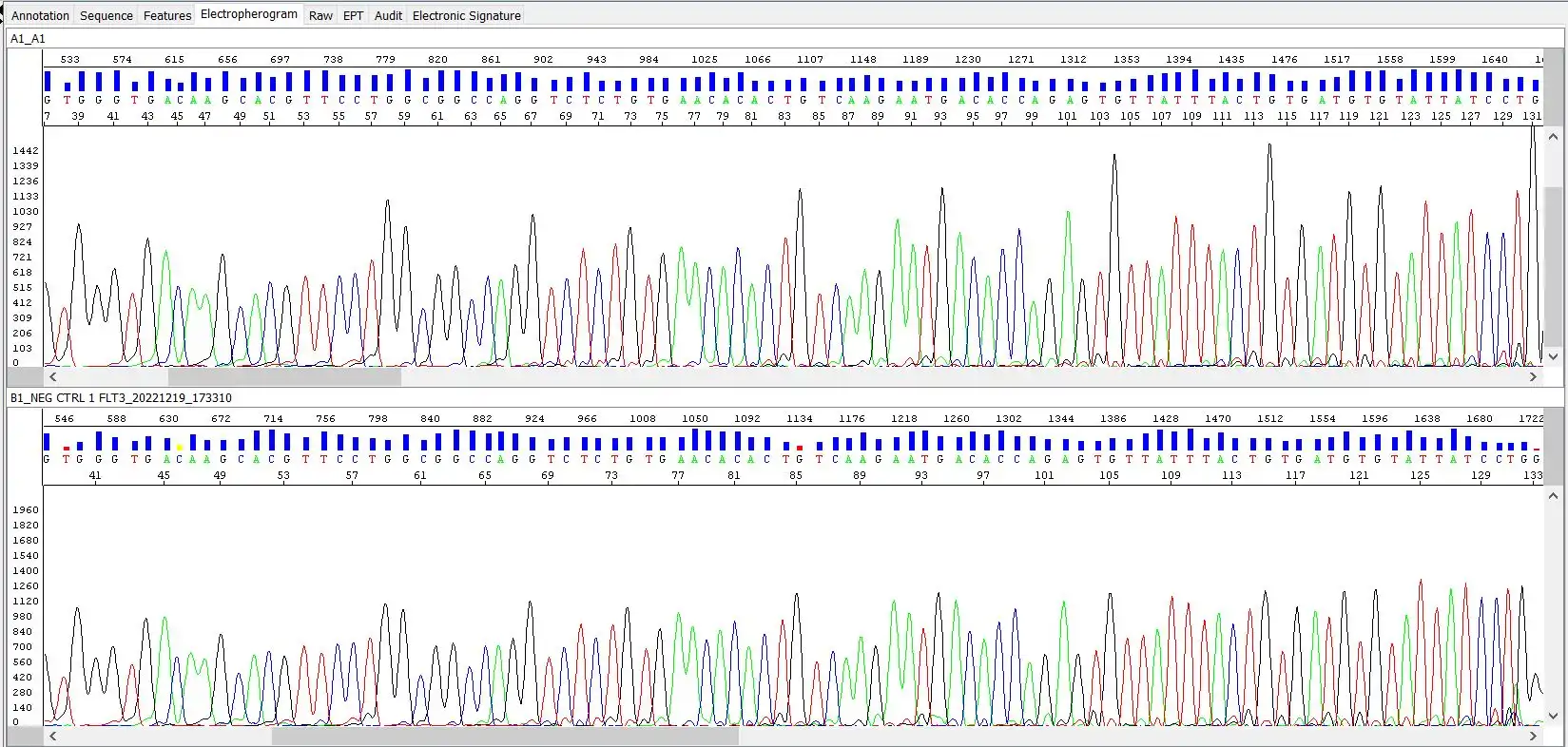The height and width of the screenshot is (747, 1568).
Task: Click up arrow of B1_NEG CTRL vertical scrollbar
Action: [1554, 495]
